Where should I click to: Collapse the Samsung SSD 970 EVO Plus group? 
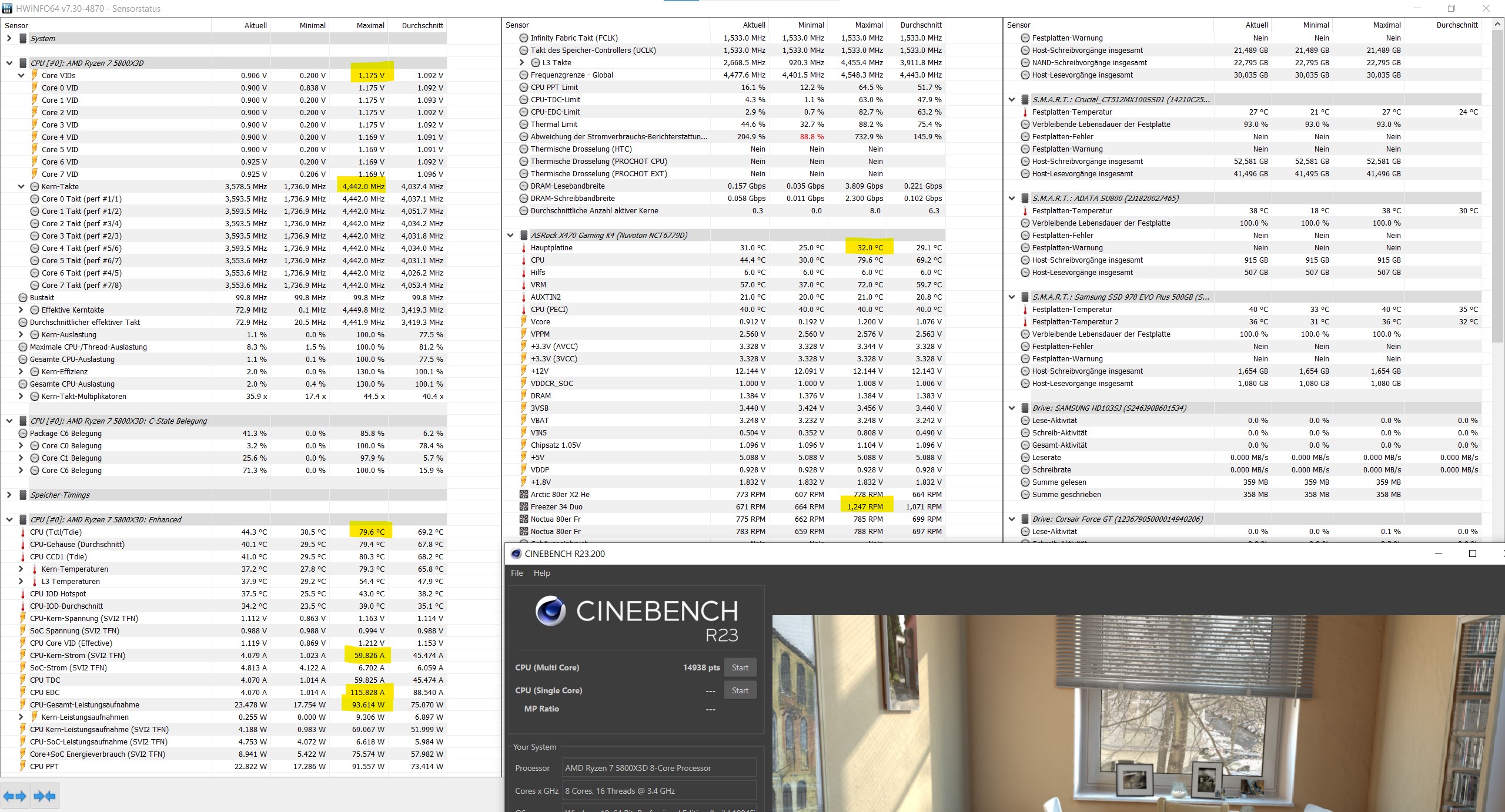pos(1012,297)
